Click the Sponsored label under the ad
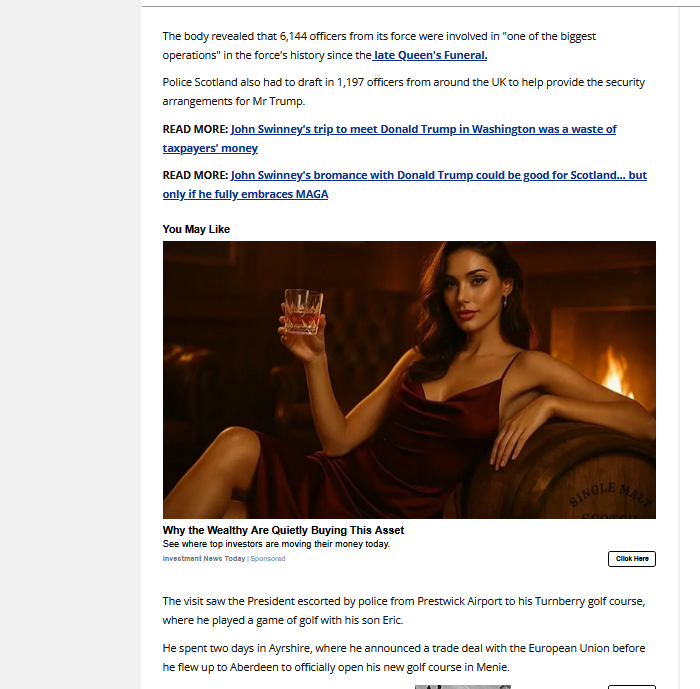 [268, 559]
